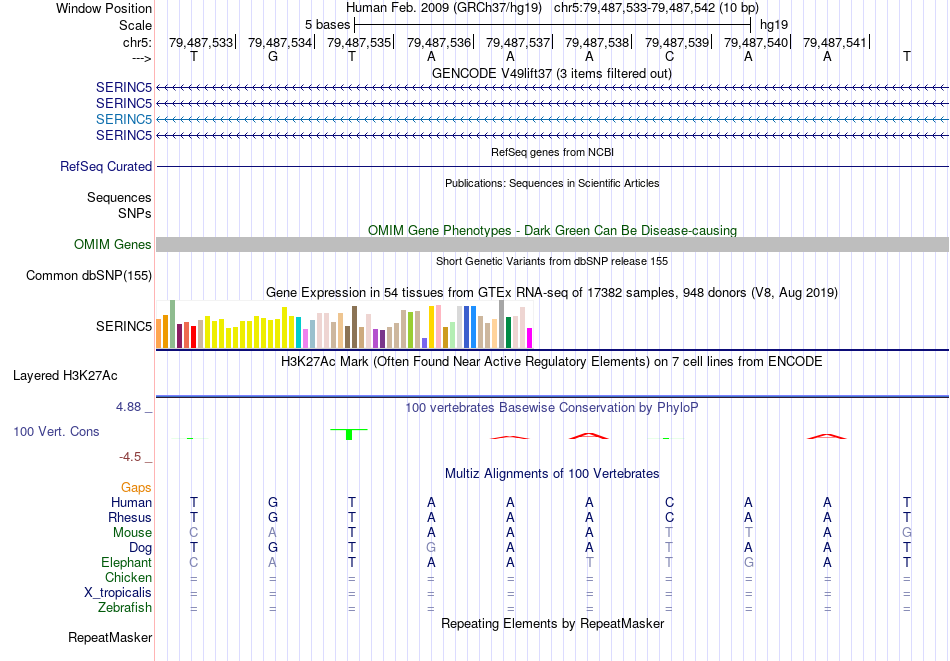Click the '5 bases' scale bar text
Image resolution: width=950 pixels, height=661 pixels.
[327, 25]
